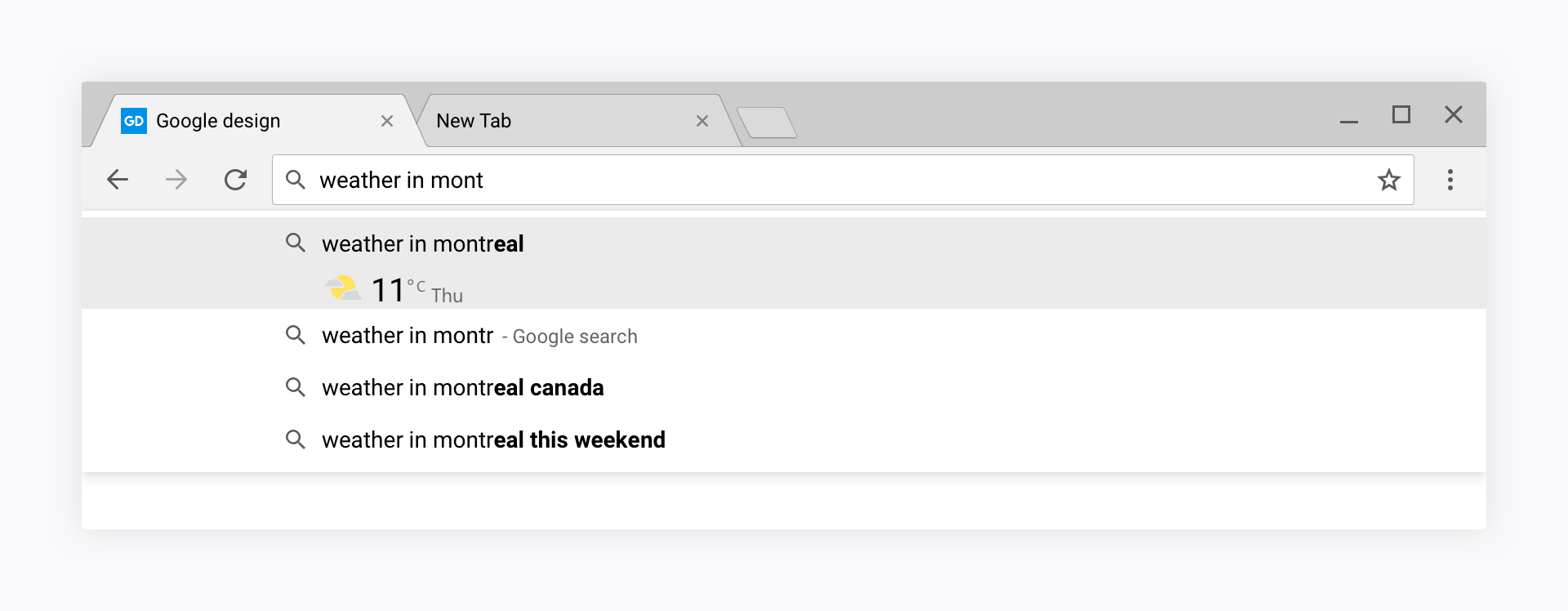The image size is (1568, 611).
Task: Select 'weather in montr - Google search' suggestion
Action: pyautogui.click(x=479, y=336)
